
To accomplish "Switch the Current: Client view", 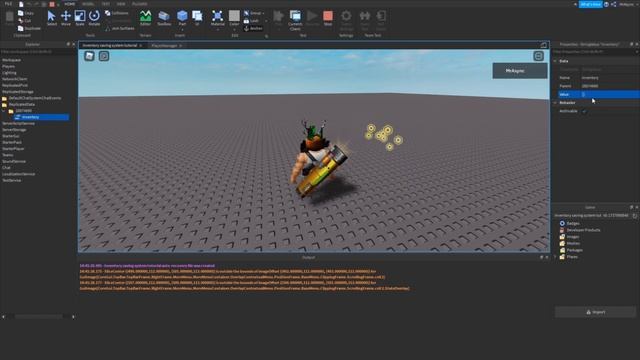I will tap(295, 20).
